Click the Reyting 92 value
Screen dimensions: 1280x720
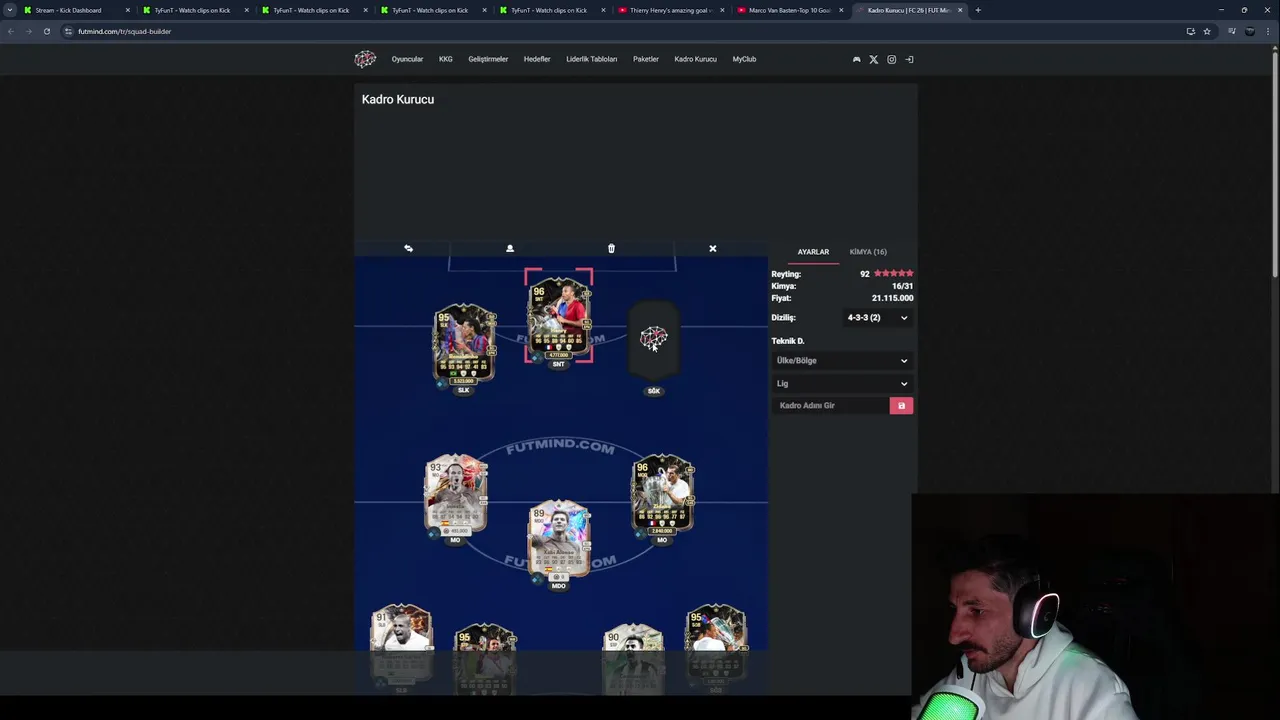coord(865,274)
